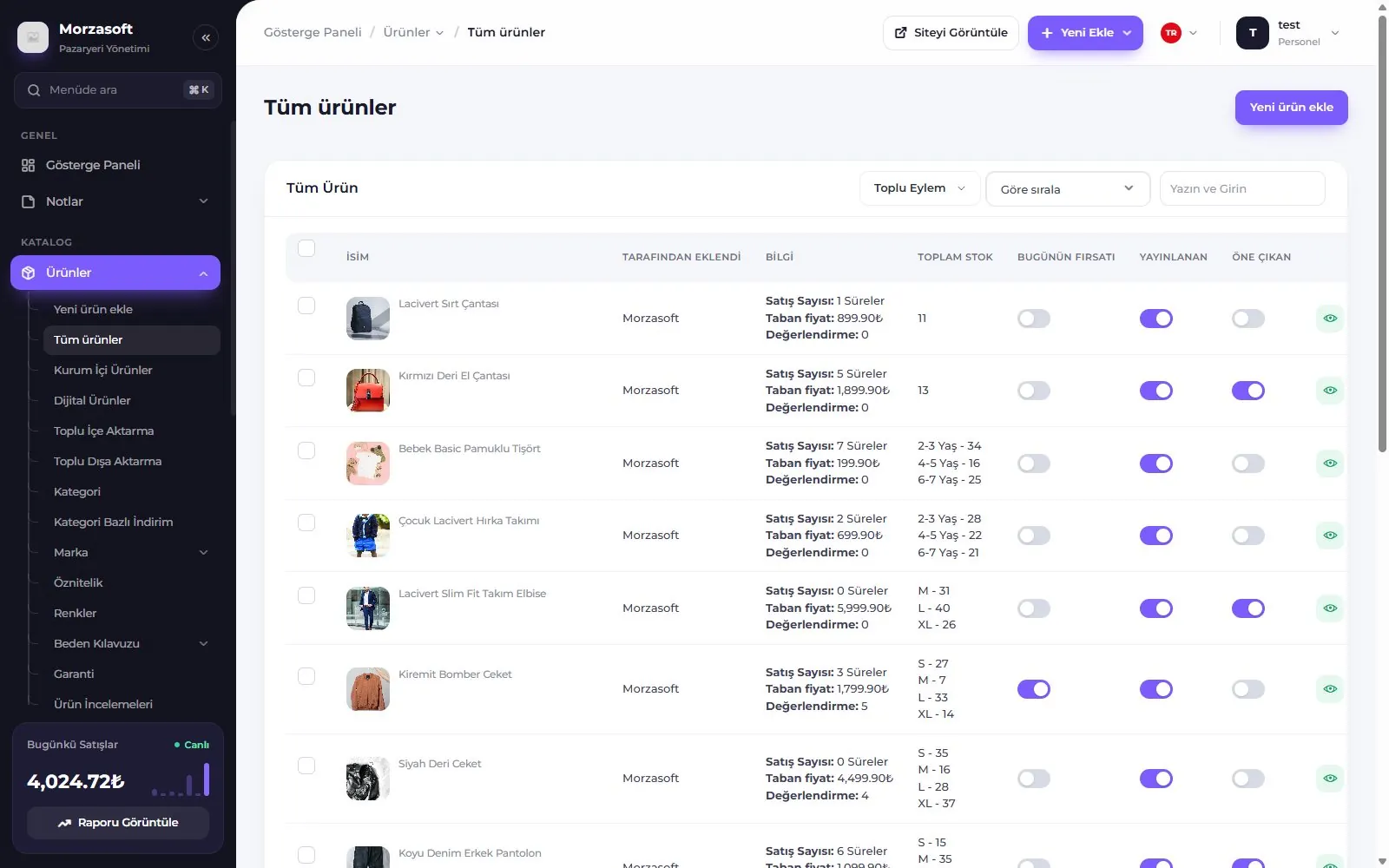Open the Göre sırala sort dropdown
Viewport: 1389px width, 868px height.
1068,188
